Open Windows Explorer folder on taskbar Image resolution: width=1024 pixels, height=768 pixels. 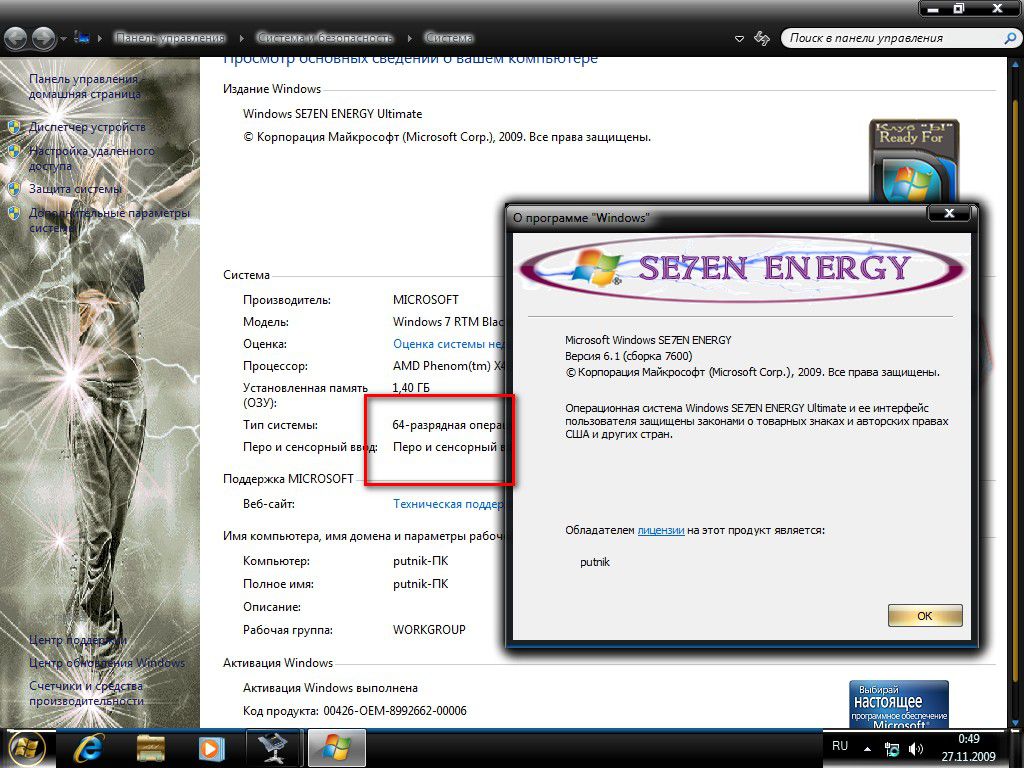click(151, 748)
